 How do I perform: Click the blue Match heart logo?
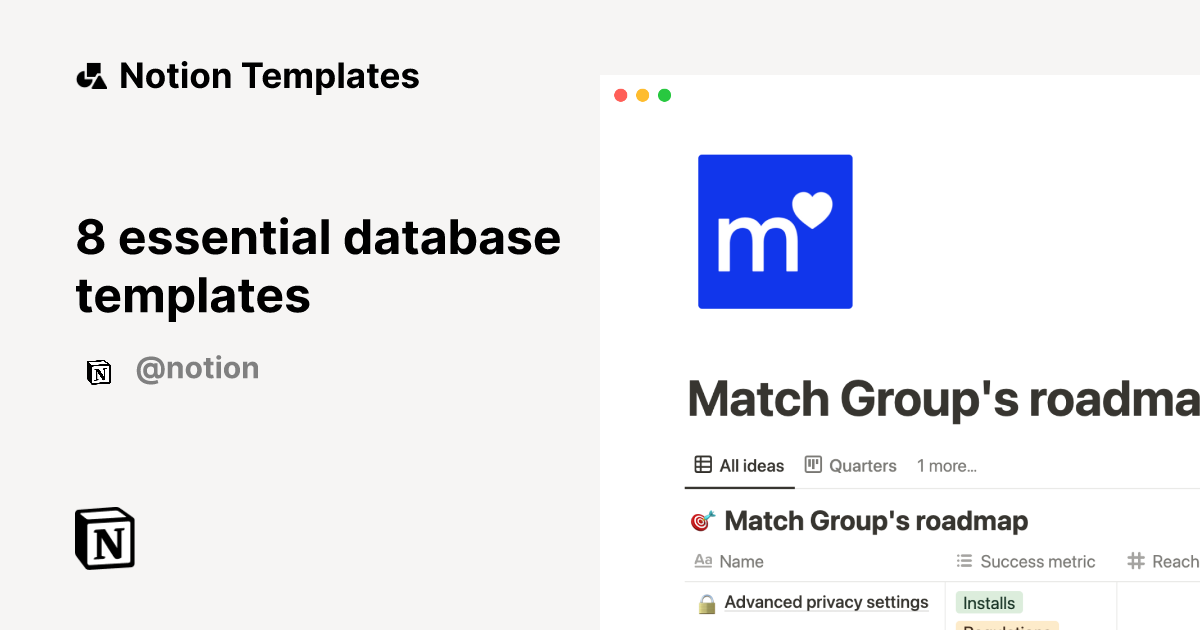pyautogui.click(x=775, y=231)
